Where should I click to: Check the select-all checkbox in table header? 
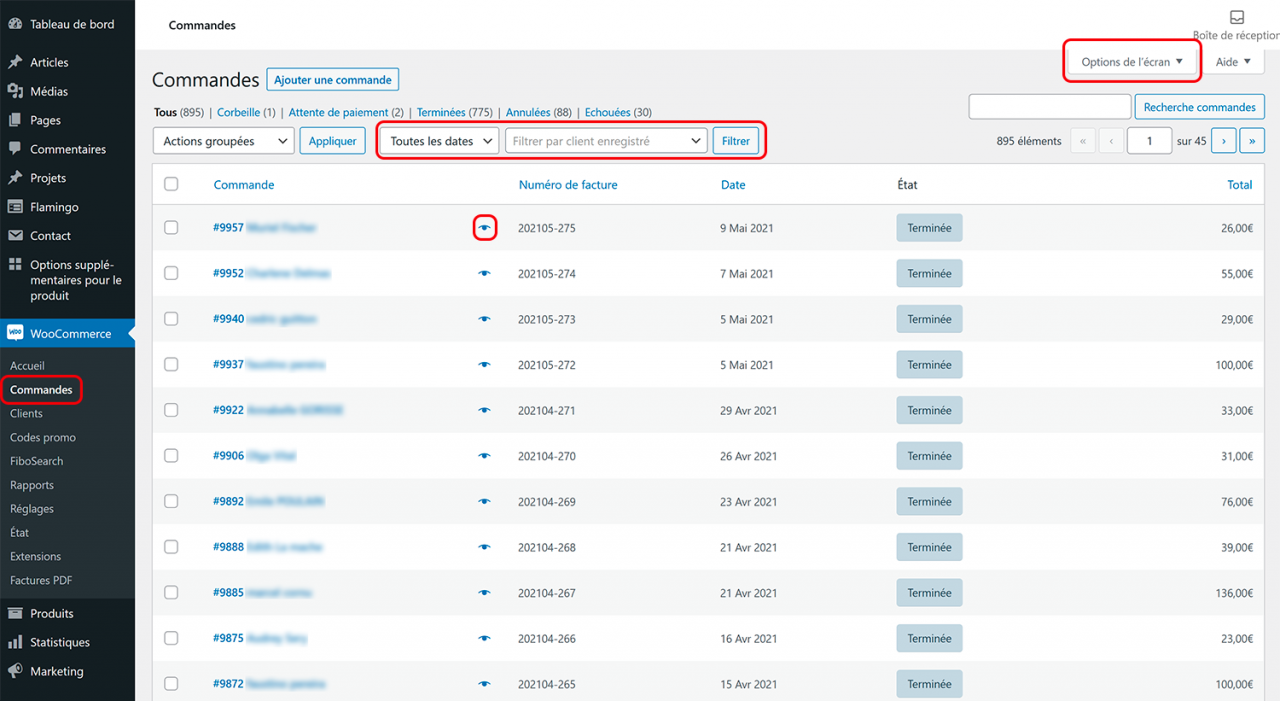[171, 184]
